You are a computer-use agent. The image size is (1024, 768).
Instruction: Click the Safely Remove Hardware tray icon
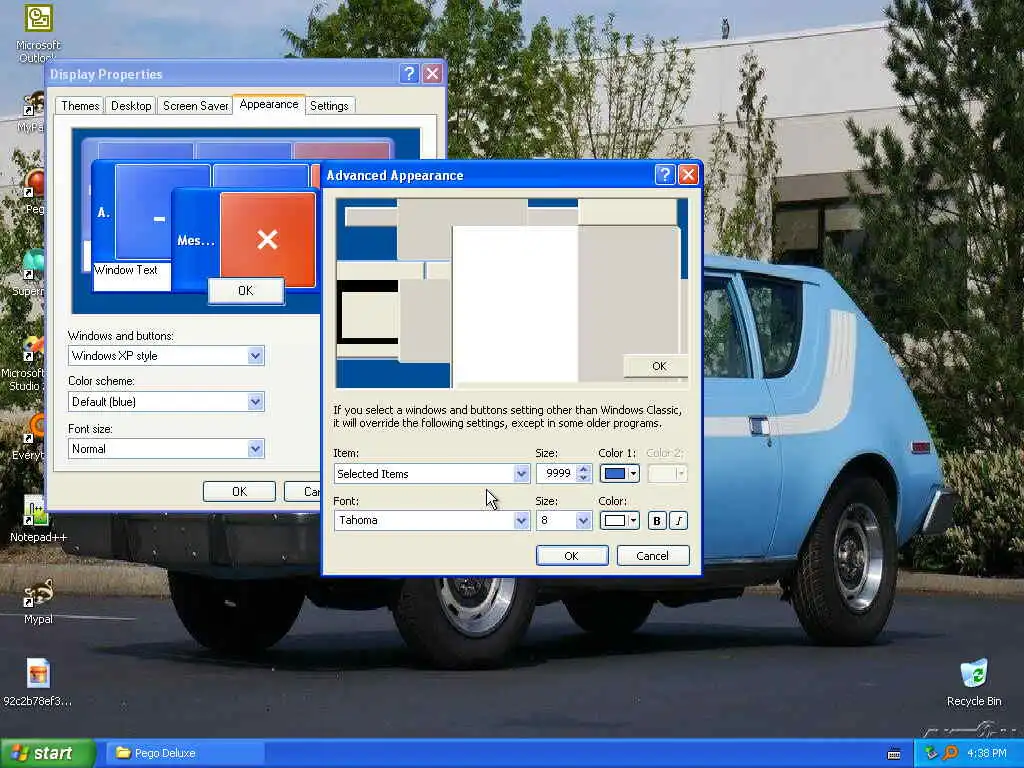pyautogui.click(x=931, y=754)
